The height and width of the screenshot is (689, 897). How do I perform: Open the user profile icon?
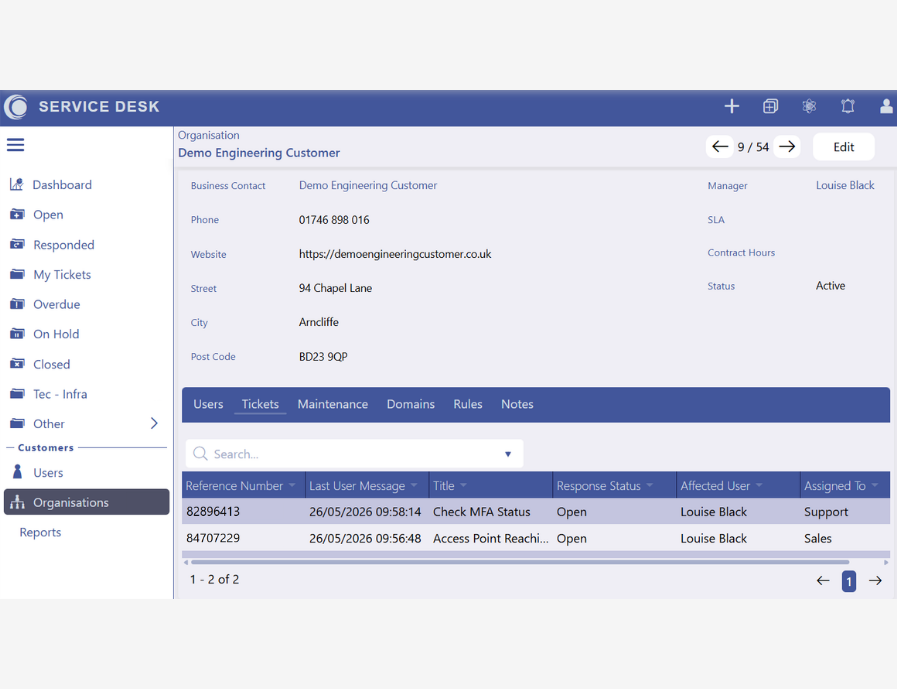click(886, 106)
